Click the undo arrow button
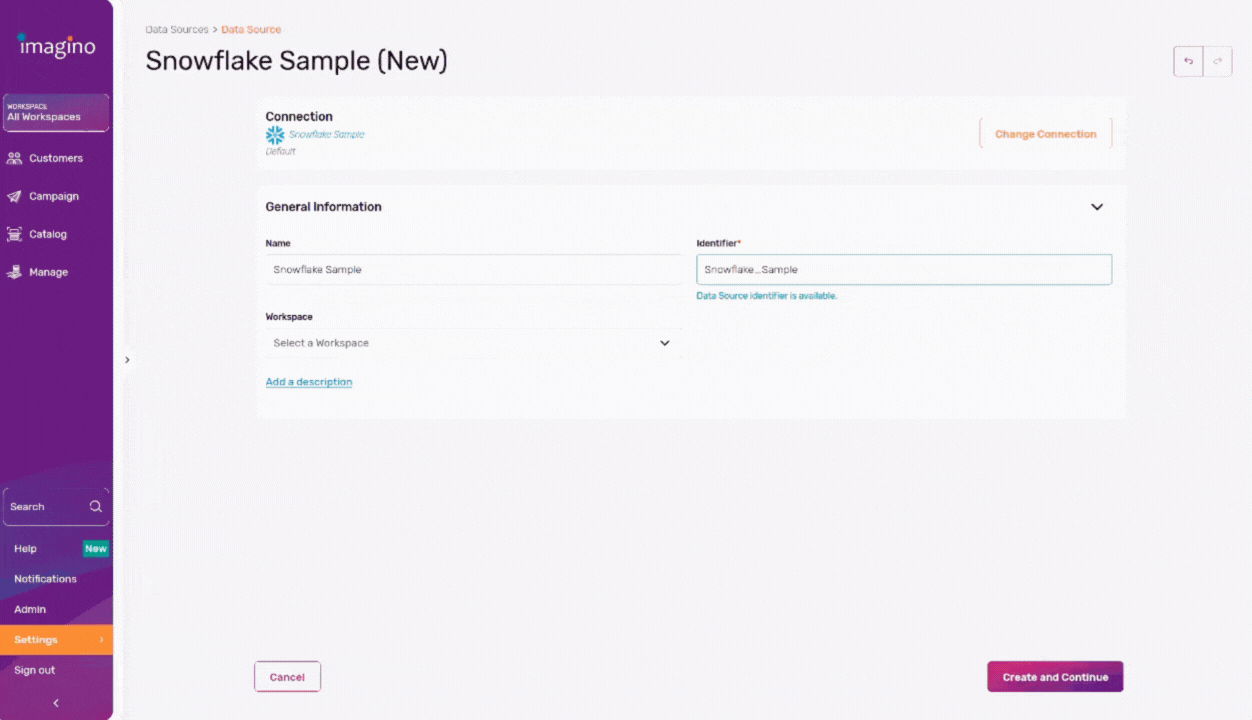The width and height of the screenshot is (1252, 720). [1188, 62]
